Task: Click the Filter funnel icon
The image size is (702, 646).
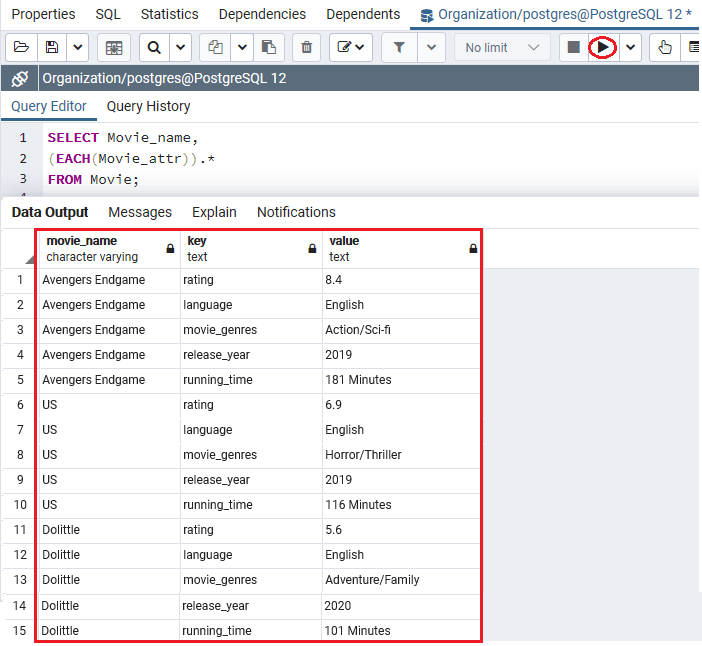Action: (399, 47)
